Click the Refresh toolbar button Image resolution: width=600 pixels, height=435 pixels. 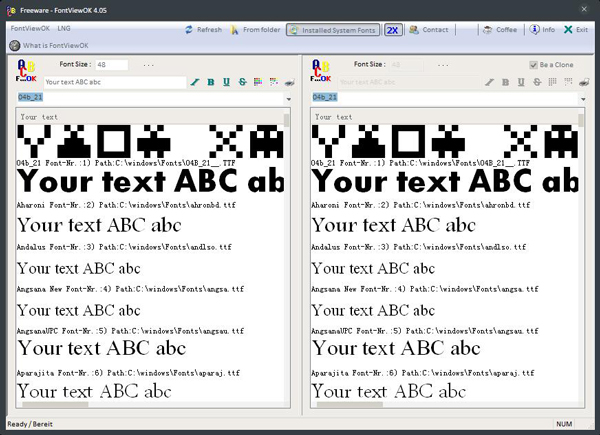pos(204,30)
